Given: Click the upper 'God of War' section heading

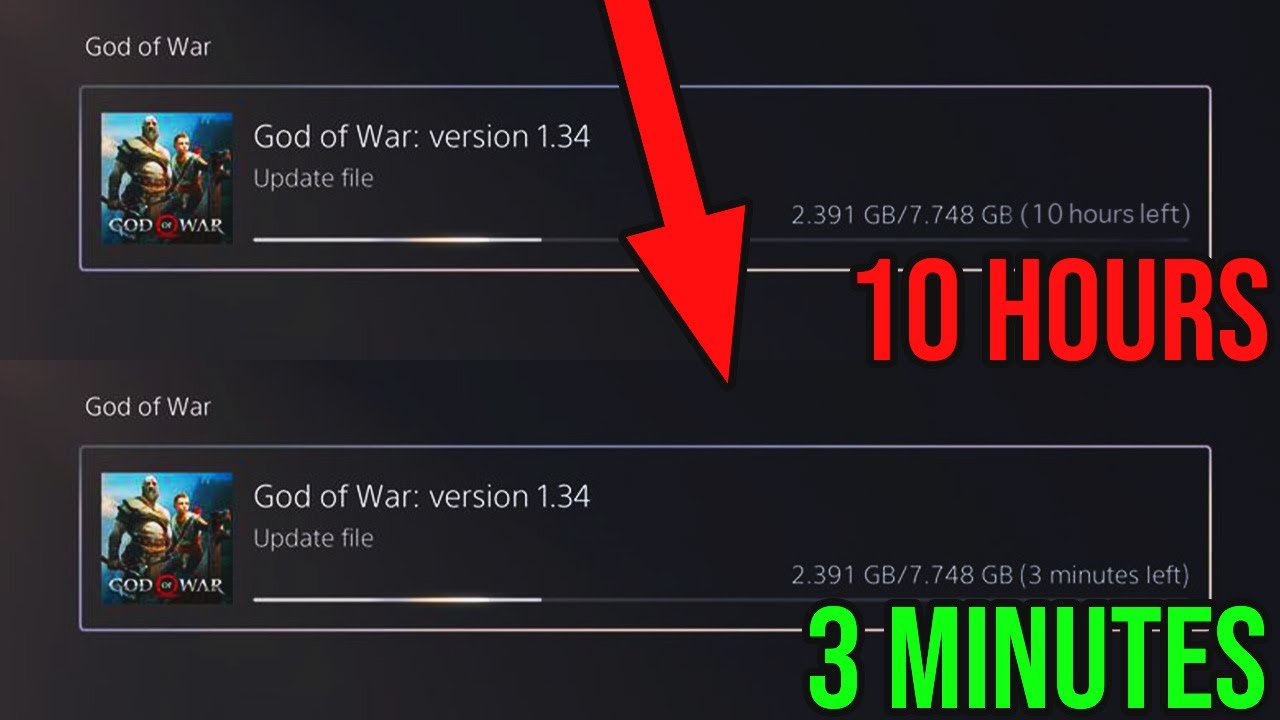Looking at the screenshot, I should (x=148, y=47).
